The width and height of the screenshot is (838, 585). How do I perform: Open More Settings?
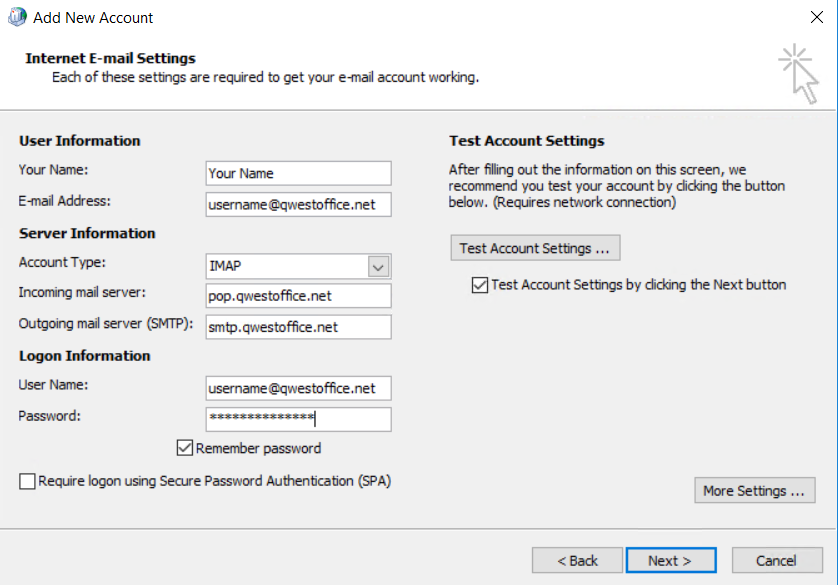[754, 490]
